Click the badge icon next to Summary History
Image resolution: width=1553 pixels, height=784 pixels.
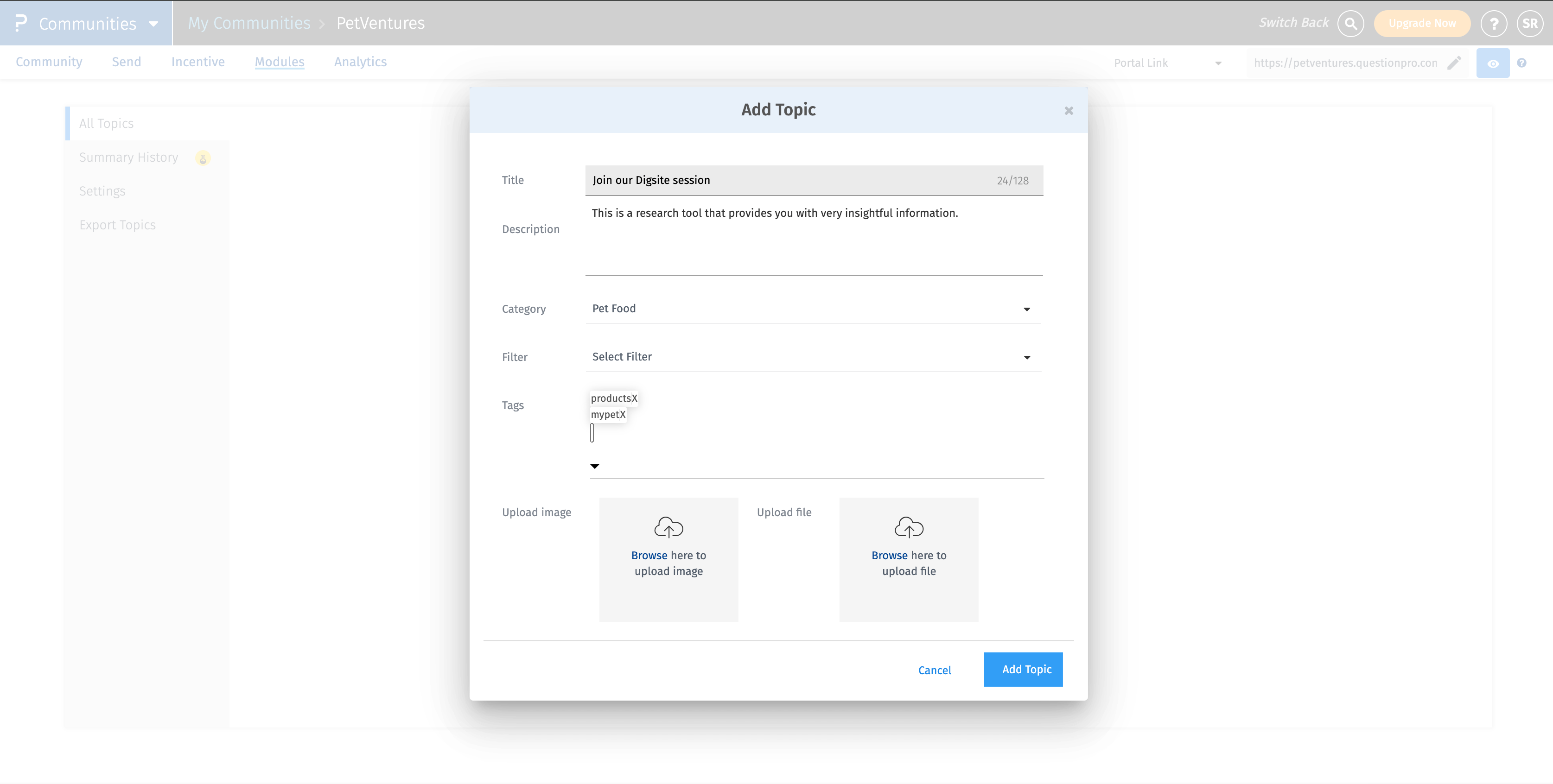(x=203, y=158)
